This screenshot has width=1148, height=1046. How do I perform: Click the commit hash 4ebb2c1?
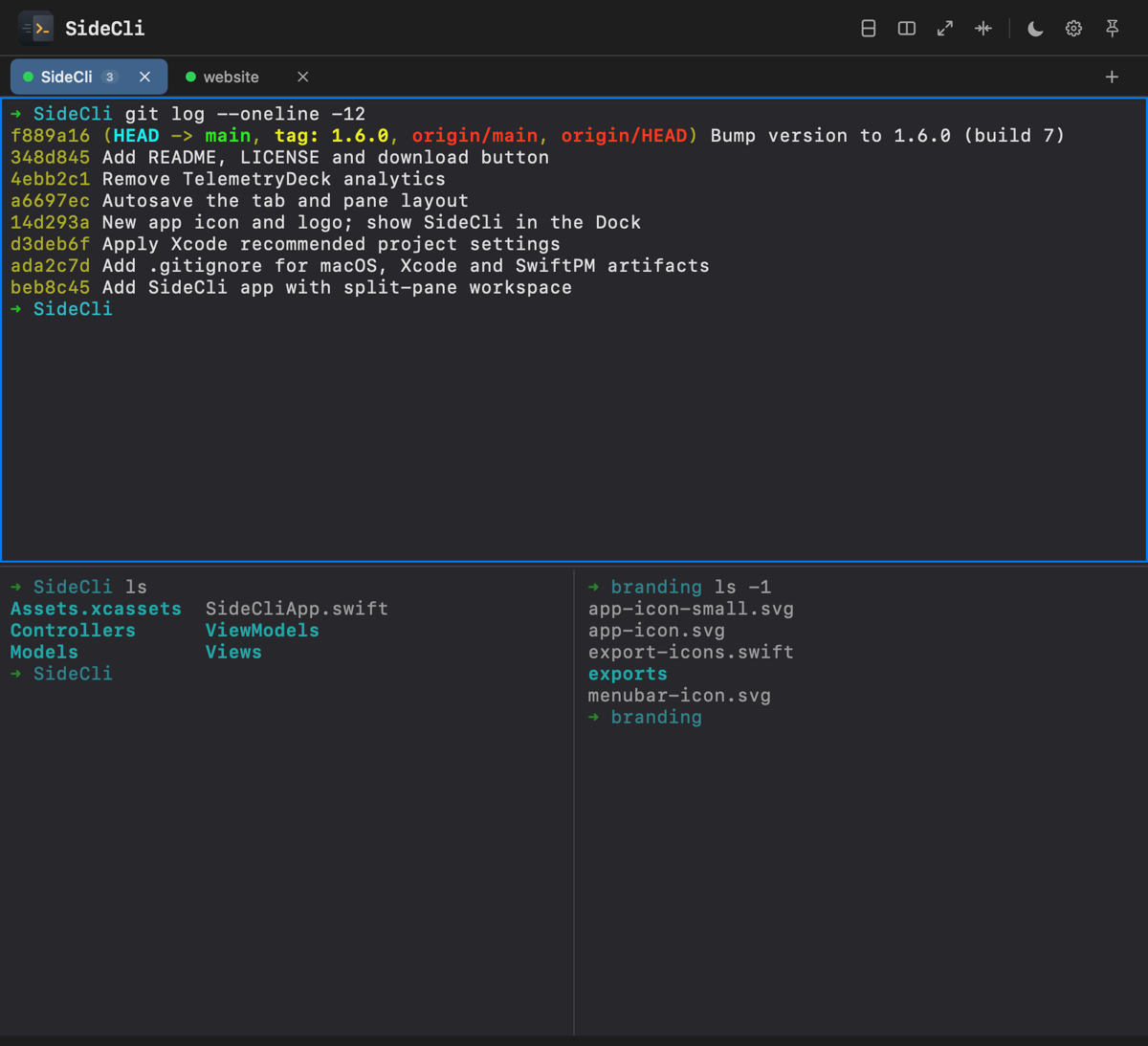[x=50, y=179]
